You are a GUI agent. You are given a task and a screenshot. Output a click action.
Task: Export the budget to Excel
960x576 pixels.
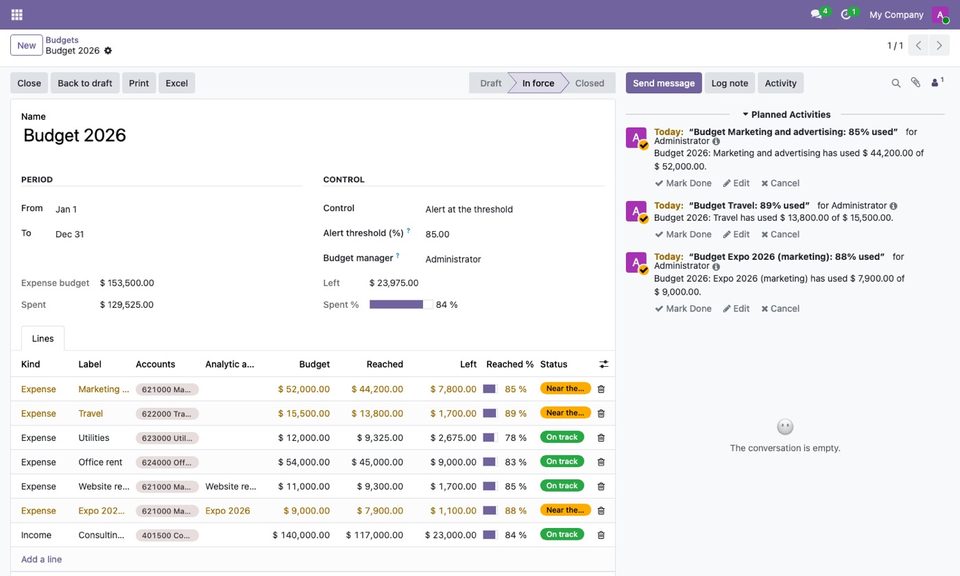[x=177, y=83]
